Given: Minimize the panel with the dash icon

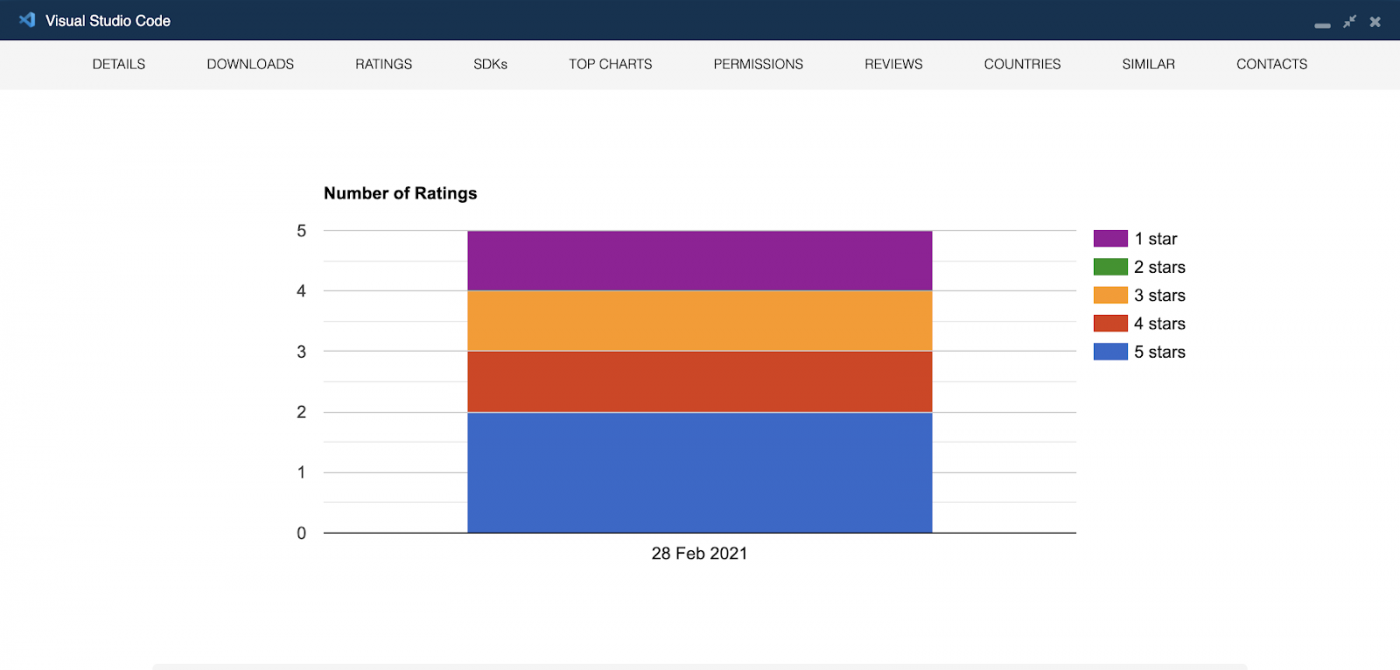Looking at the screenshot, I should [x=1322, y=24].
